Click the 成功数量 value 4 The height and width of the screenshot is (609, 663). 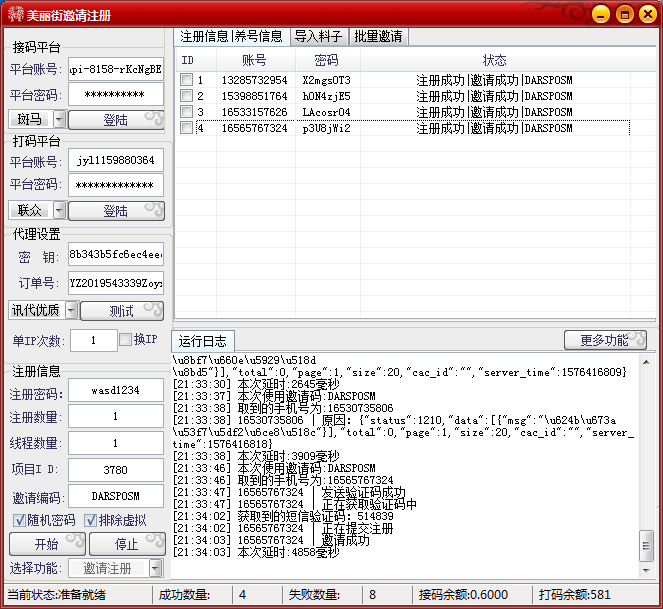242,595
